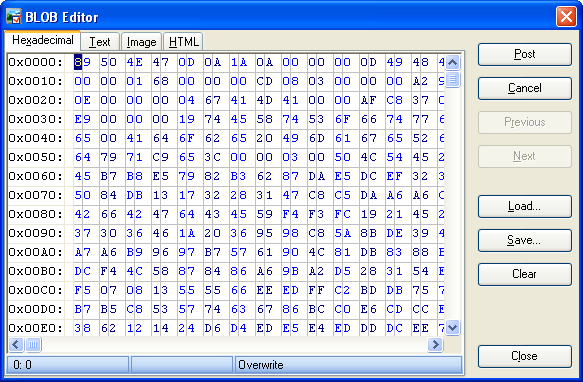Select byte C5 in row 0x0070
This screenshot has width=583, height=382.
(x=342, y=195)
